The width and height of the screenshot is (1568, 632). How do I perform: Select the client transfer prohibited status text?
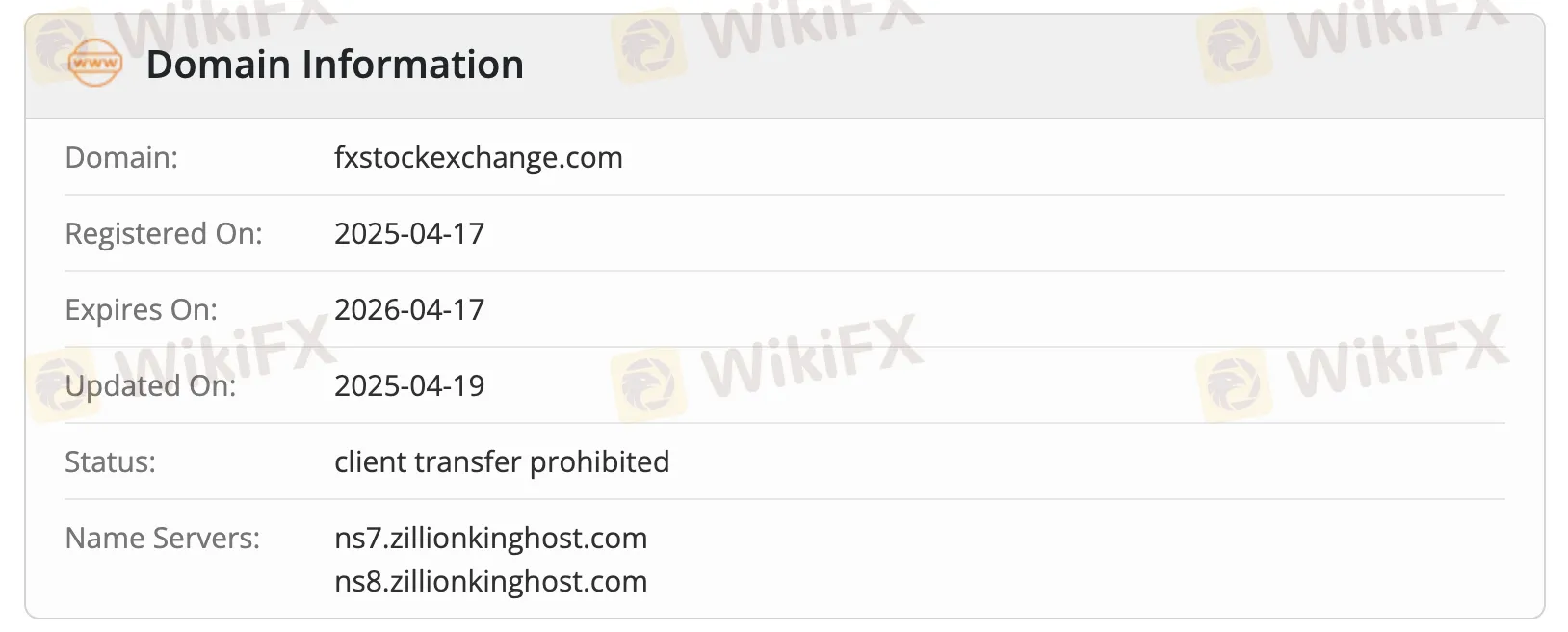tap(501, 461)
